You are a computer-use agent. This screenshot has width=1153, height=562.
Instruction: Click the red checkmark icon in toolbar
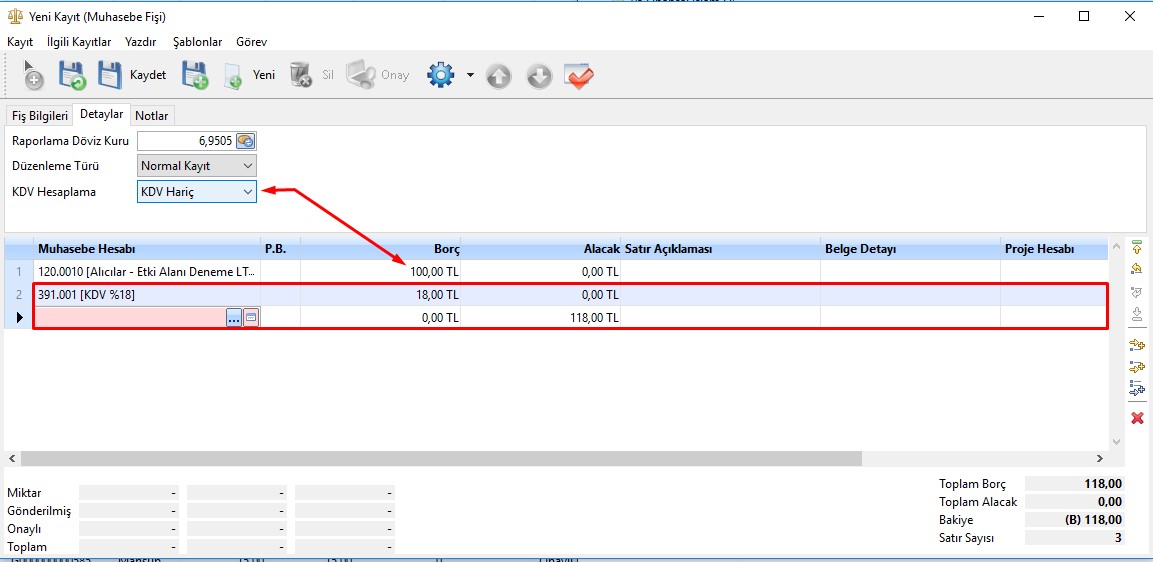579,76
